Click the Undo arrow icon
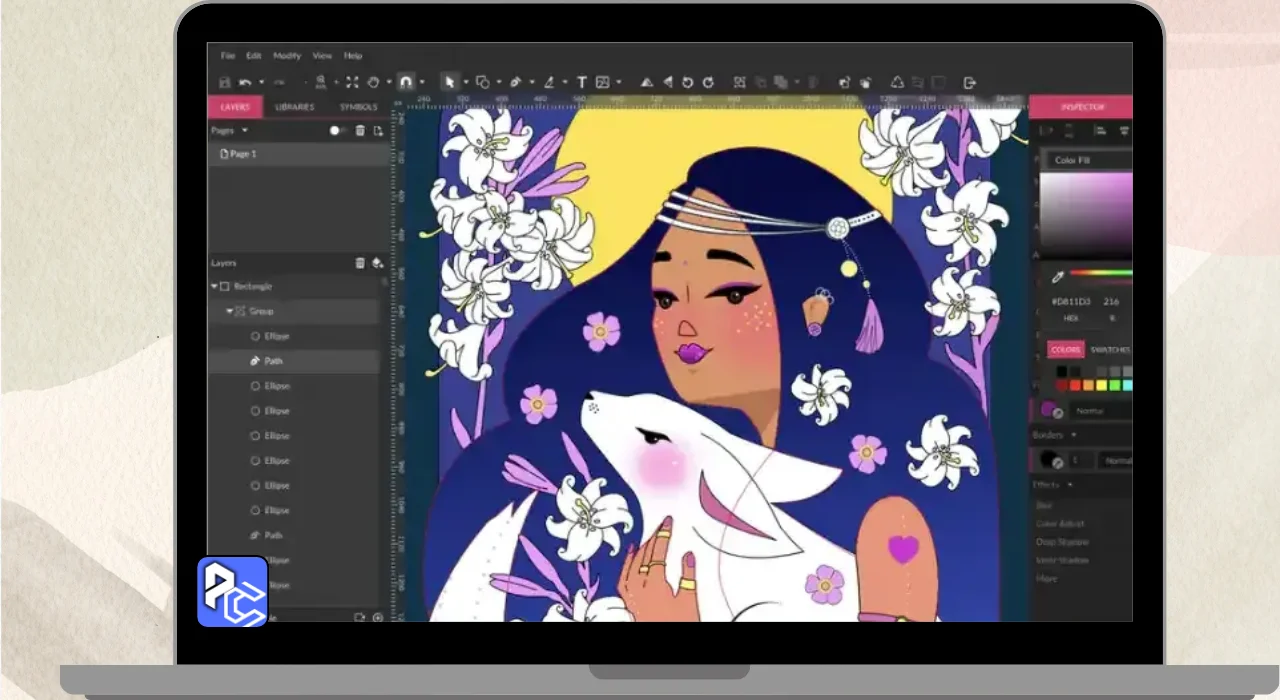 click(x=246, y=82)
